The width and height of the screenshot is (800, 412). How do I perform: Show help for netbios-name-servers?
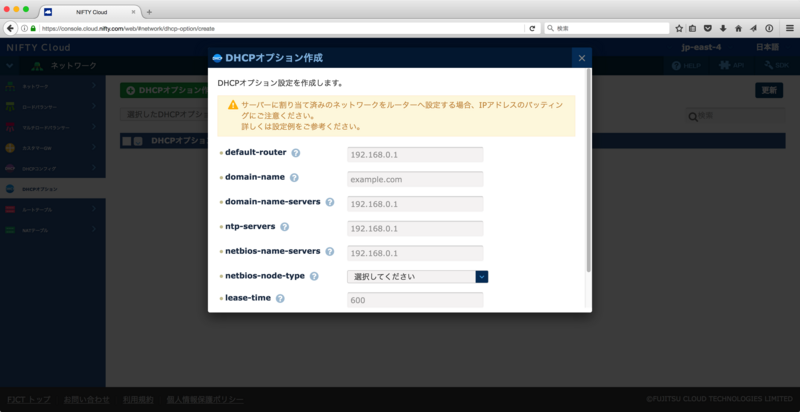(x=330, y=251)
